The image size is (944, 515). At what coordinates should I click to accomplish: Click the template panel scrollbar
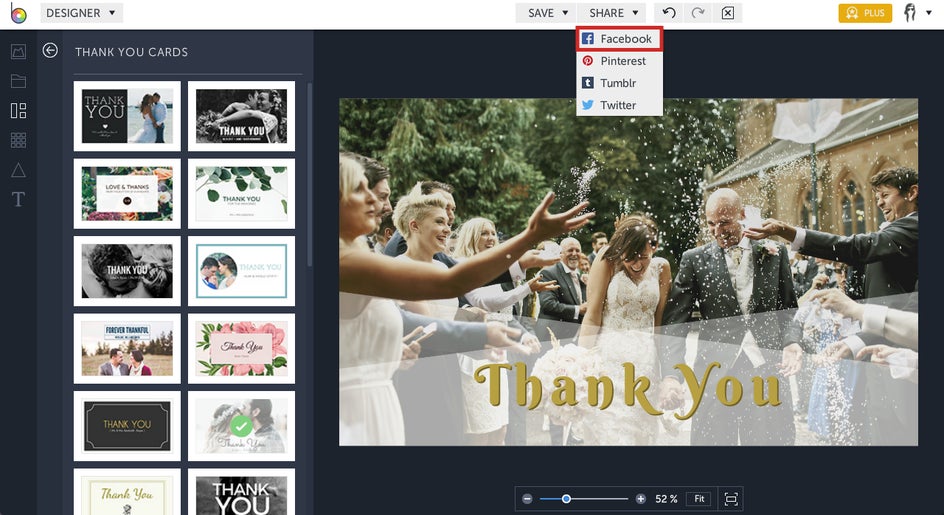pos(309,175)
